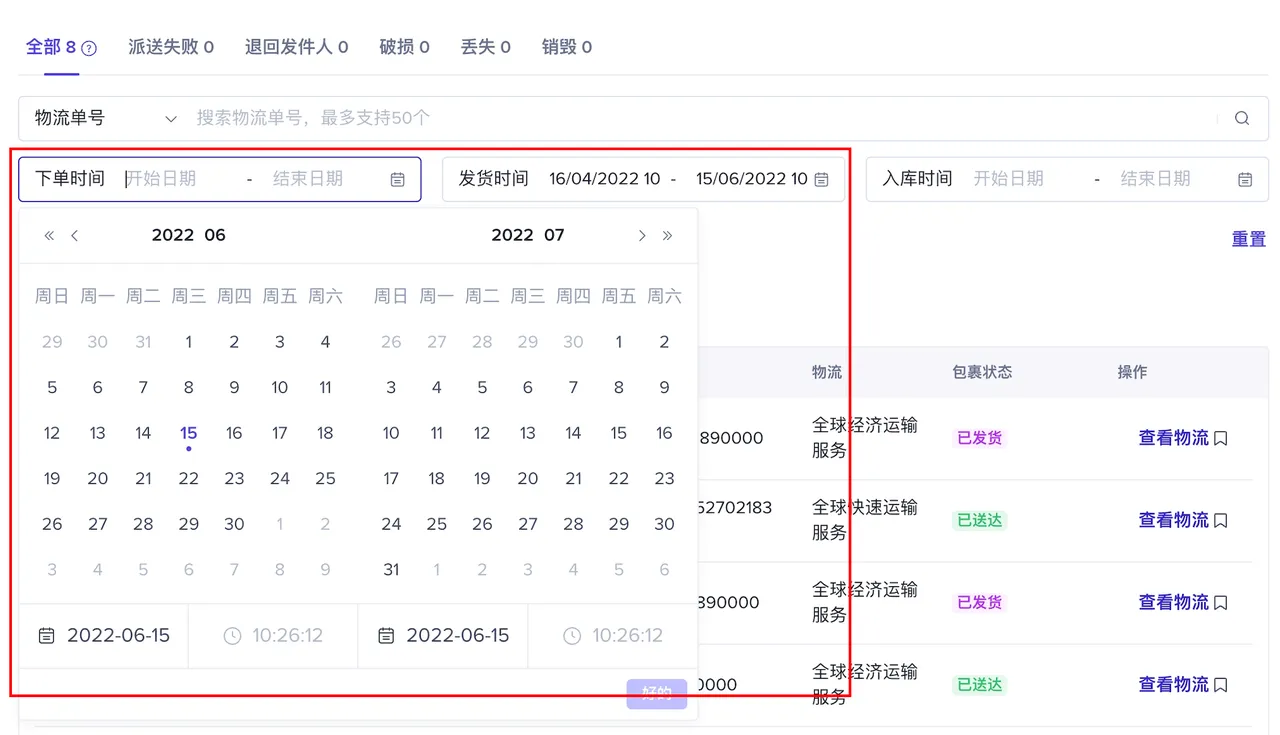Viewport: 1280px width, 735px height.
Task: Bookmark the first 已发货 shipment
Action: pyautogui.click(x=1221, y=436)
